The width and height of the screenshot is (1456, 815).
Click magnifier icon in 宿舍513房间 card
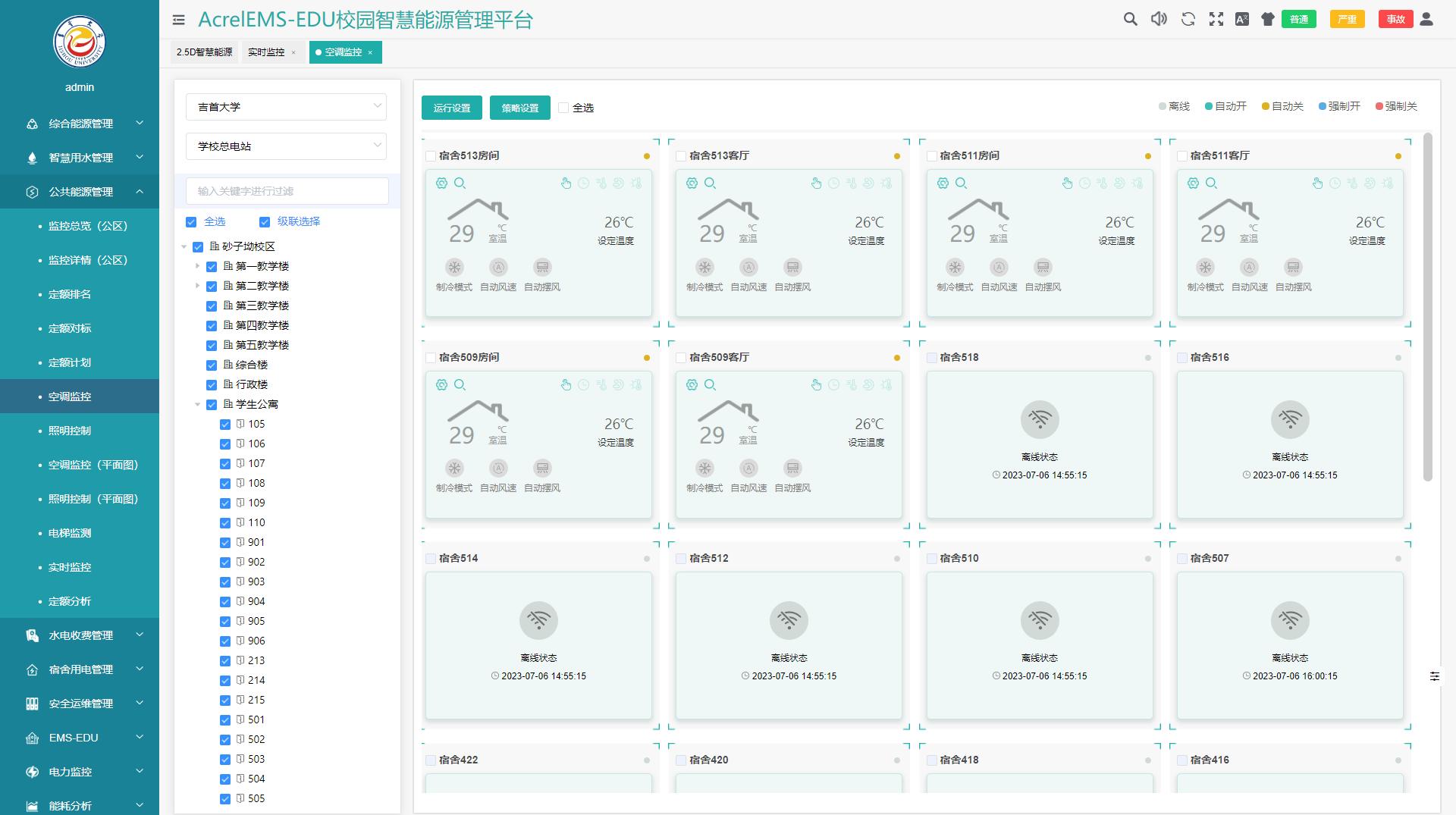coord(460,183)
